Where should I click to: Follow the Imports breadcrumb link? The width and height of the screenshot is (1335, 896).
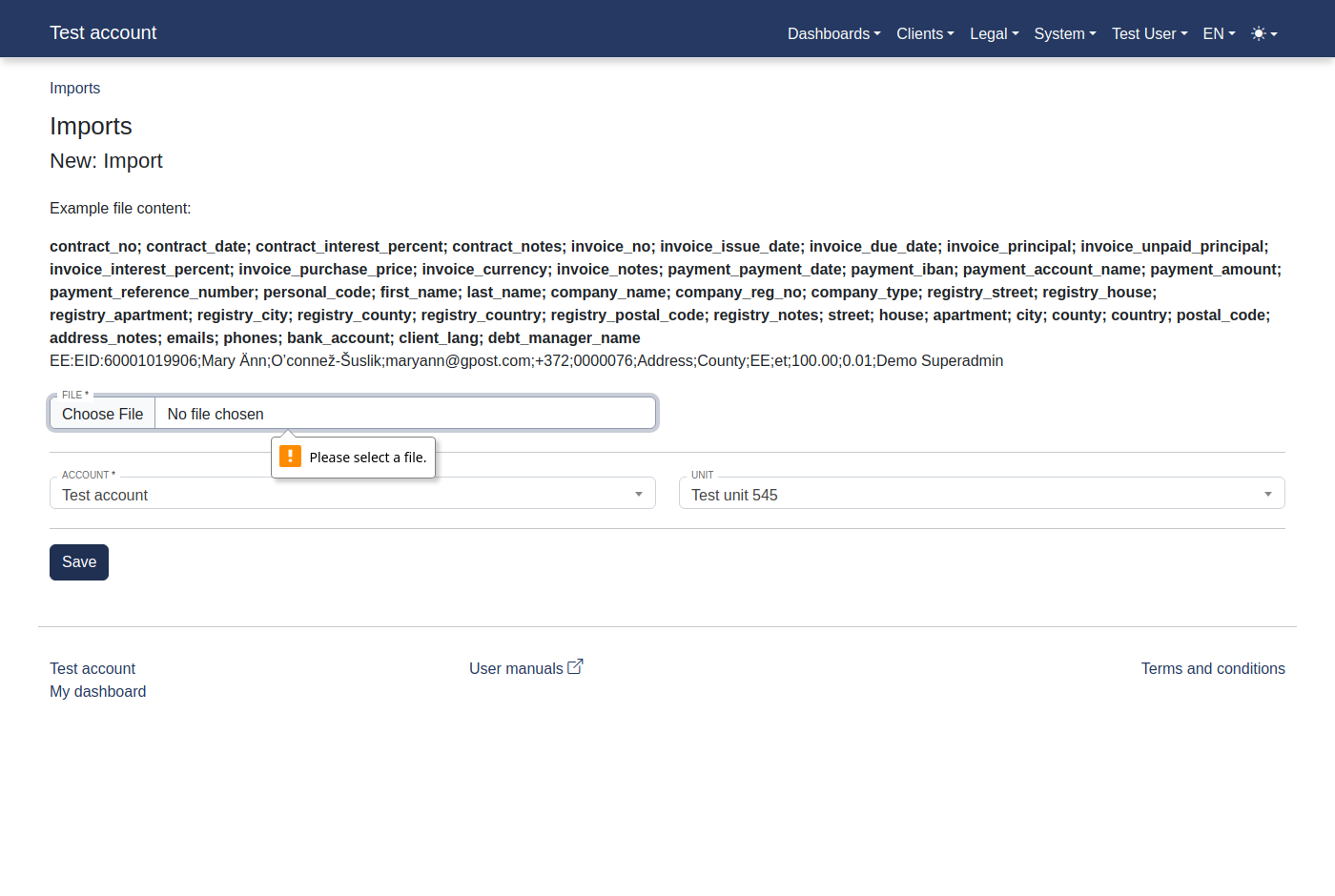(x=74, y=88)
